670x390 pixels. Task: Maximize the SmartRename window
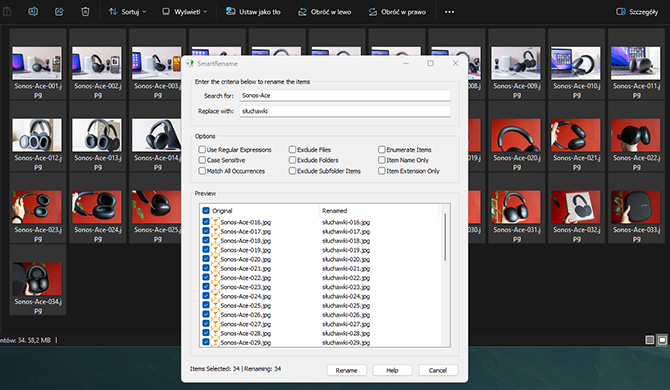click(431, 63)
